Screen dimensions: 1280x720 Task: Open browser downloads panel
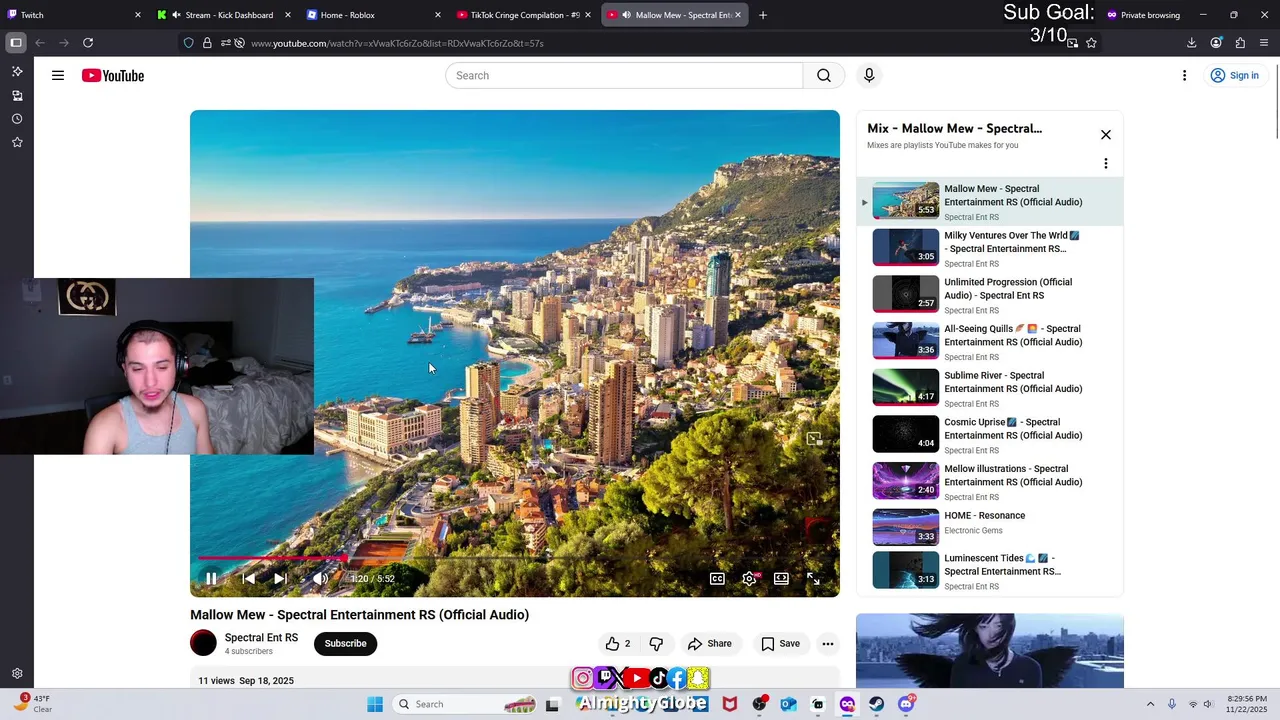[x=1192, y=43]
